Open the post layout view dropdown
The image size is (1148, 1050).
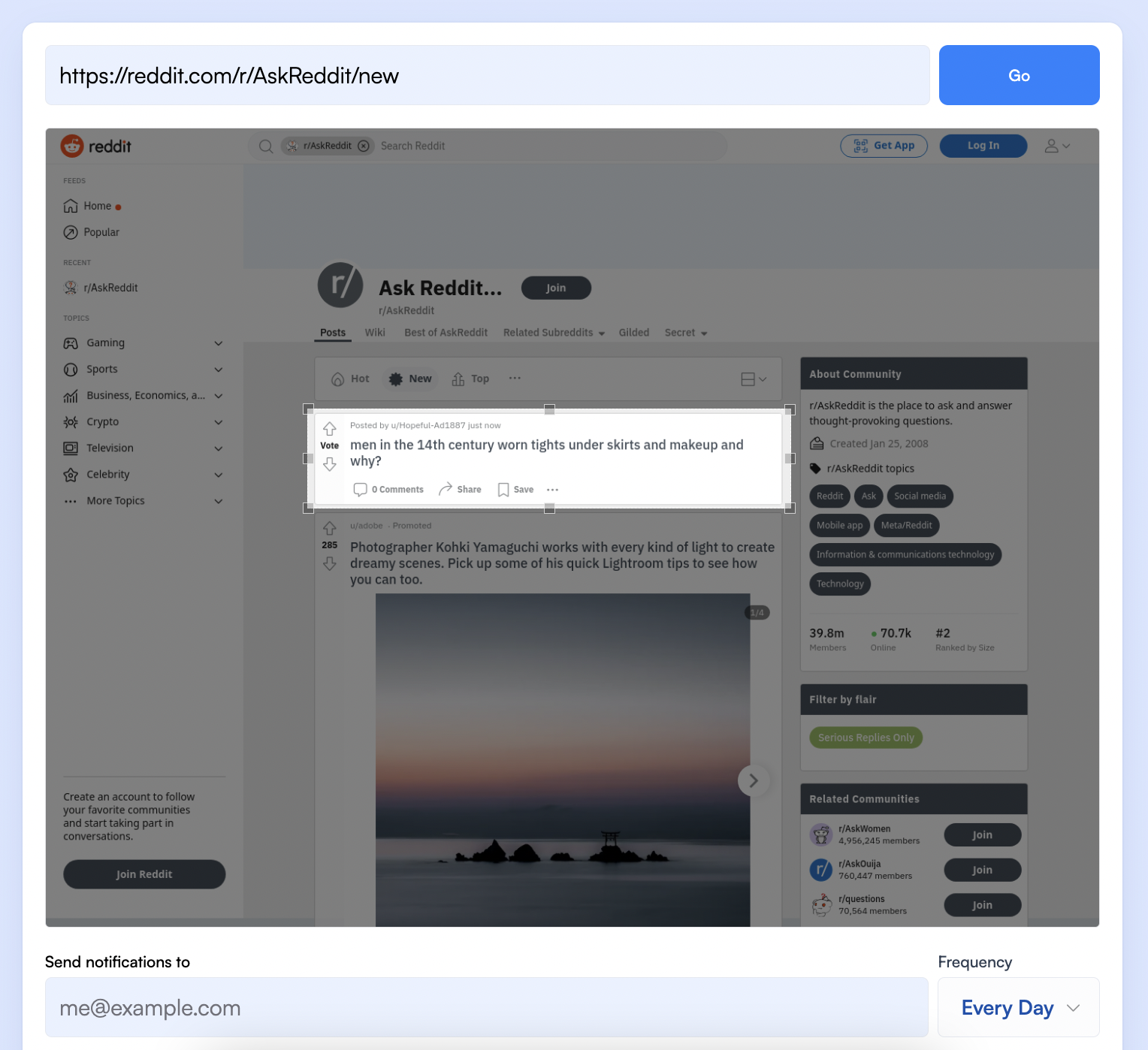coord(754,379)
